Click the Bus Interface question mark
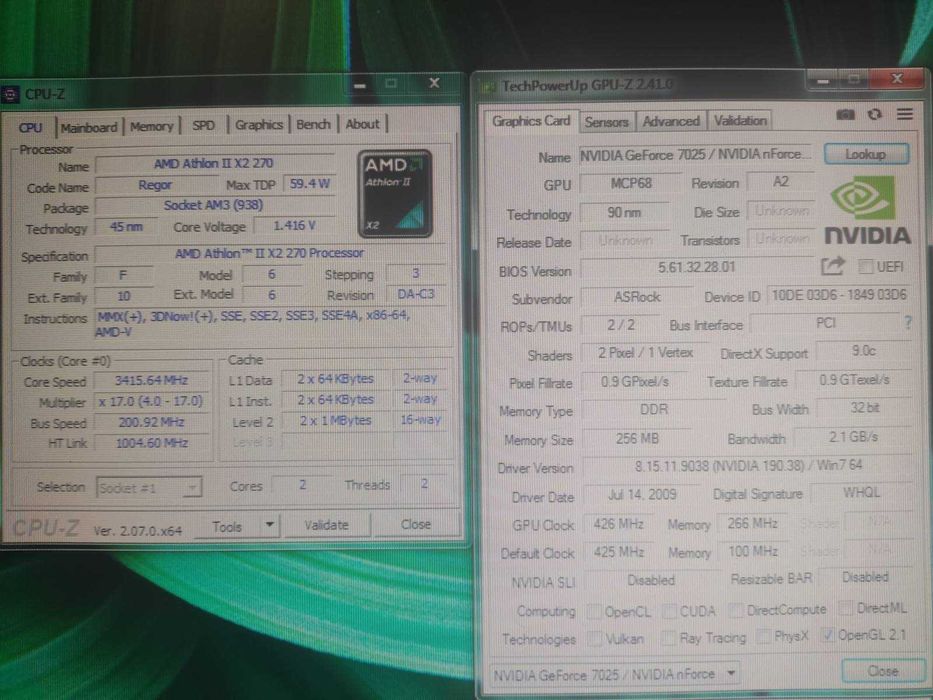The width and height of the screenshot is (933, 700). (x=907, y=322)
